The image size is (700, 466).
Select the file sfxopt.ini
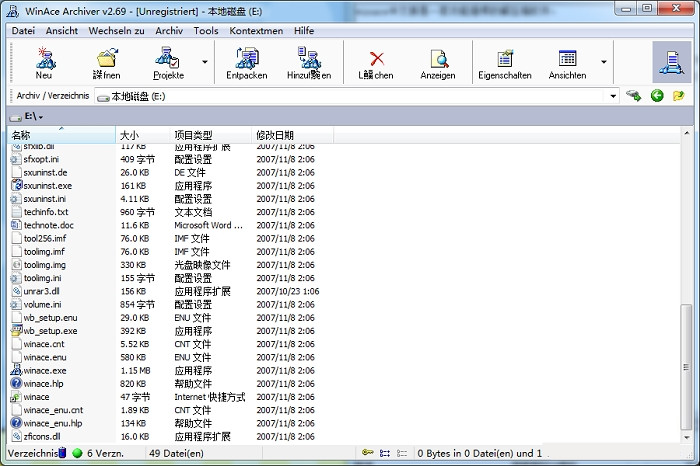(x=41, y=159)
